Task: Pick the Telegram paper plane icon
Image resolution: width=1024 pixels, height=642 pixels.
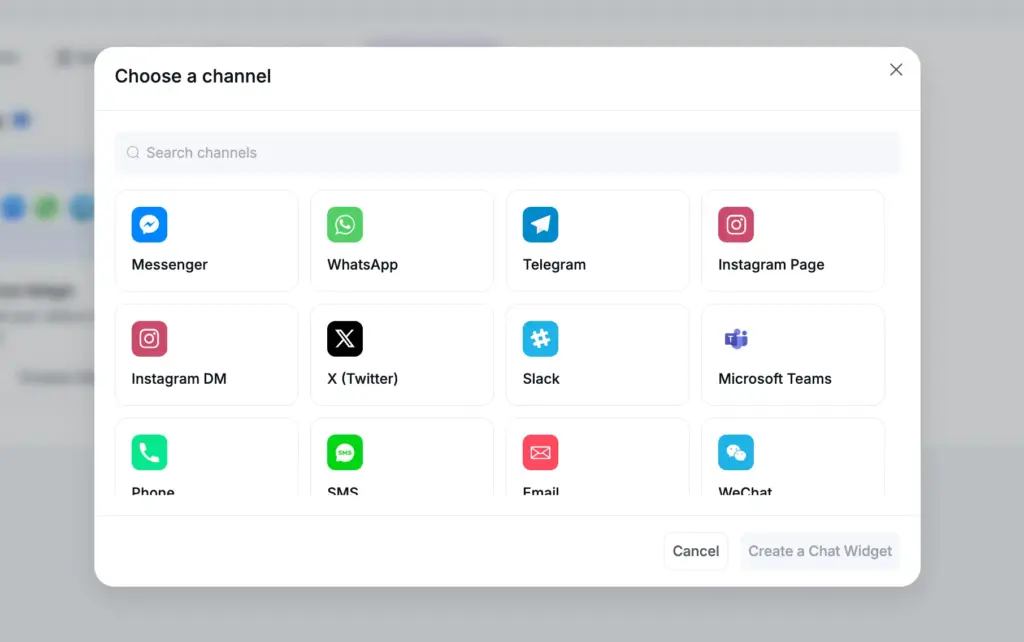Action: (540, 225)
